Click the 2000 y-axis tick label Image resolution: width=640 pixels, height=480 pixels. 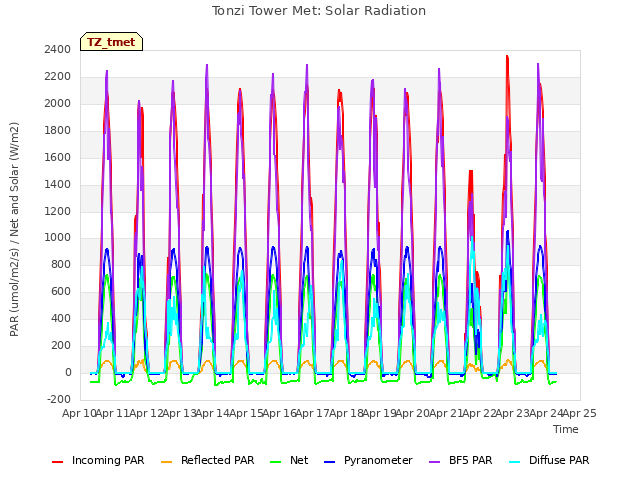[58, 103]
